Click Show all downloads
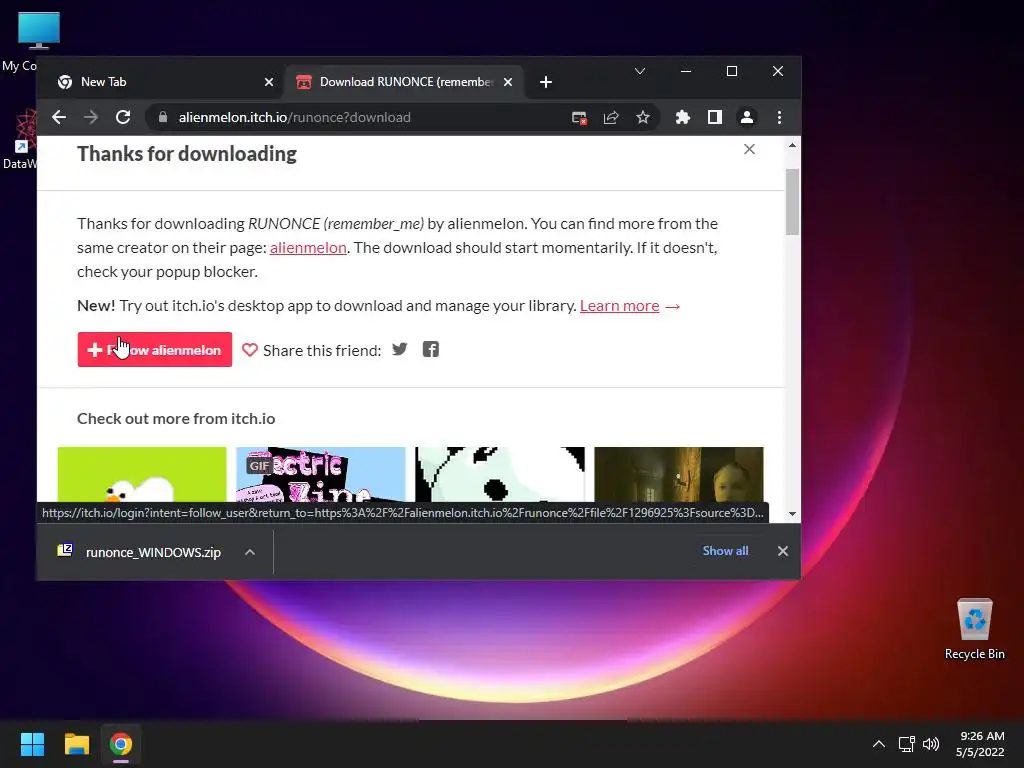 pyautogui.click(x=725, y=551)
